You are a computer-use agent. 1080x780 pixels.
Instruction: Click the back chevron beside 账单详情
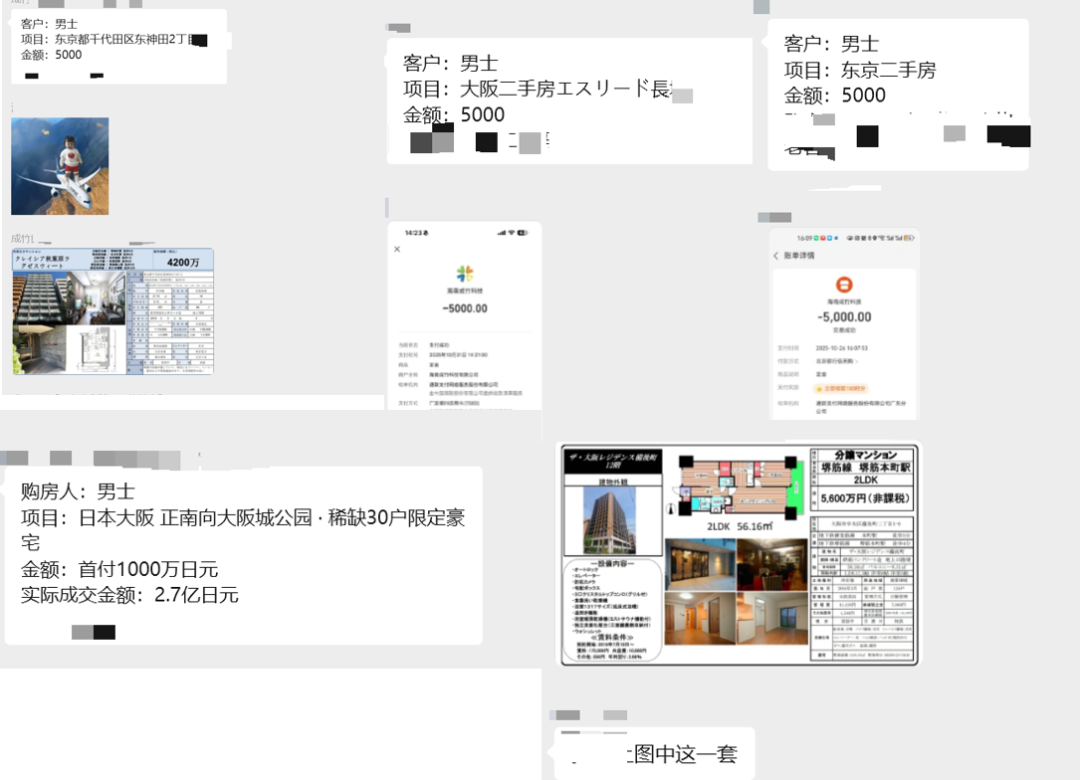coord(776,255)
